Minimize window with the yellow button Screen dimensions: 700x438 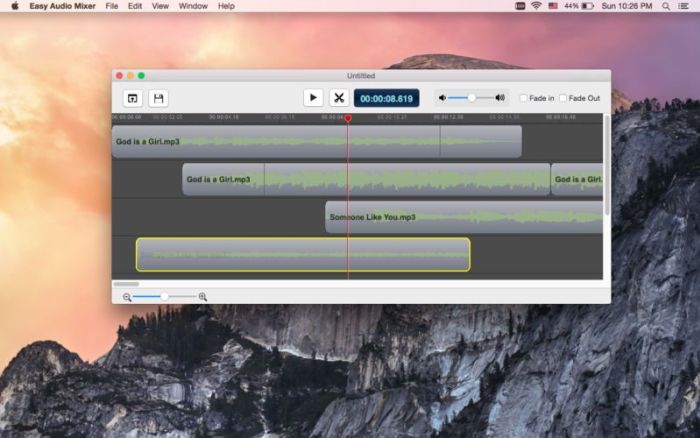click(x=130, y=76)
